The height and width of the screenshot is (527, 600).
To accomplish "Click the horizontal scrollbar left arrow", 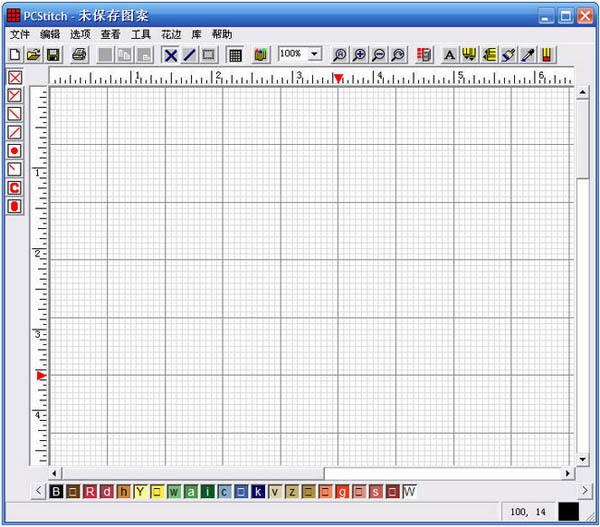I will pos(54,474).
